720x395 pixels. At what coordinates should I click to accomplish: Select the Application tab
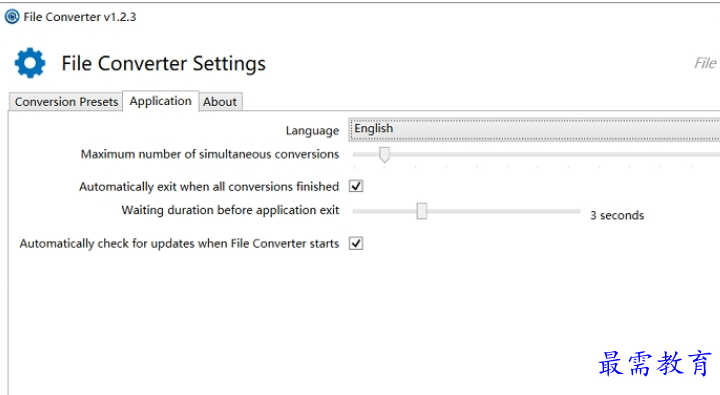160,101
